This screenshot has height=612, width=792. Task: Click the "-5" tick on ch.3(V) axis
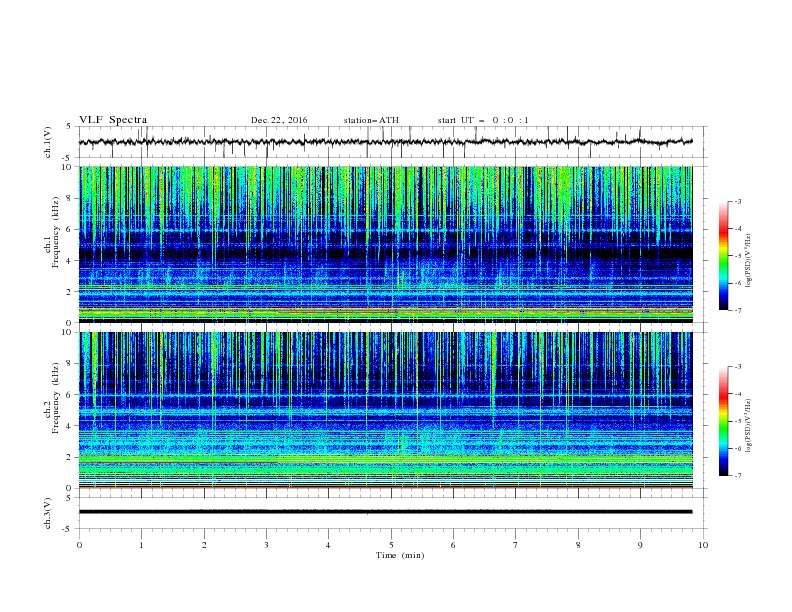67,529
